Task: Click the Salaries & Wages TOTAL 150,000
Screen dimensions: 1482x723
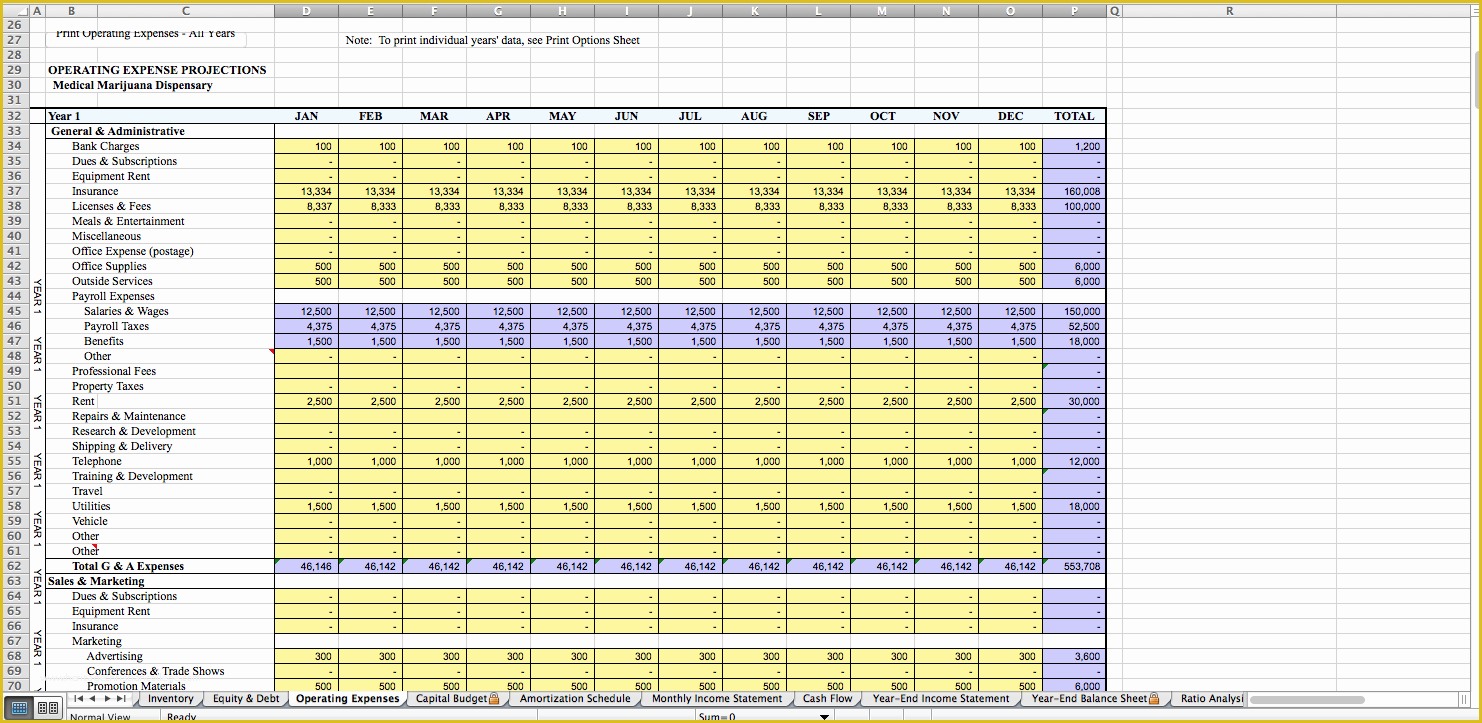Action: (x=1074, y=311)
